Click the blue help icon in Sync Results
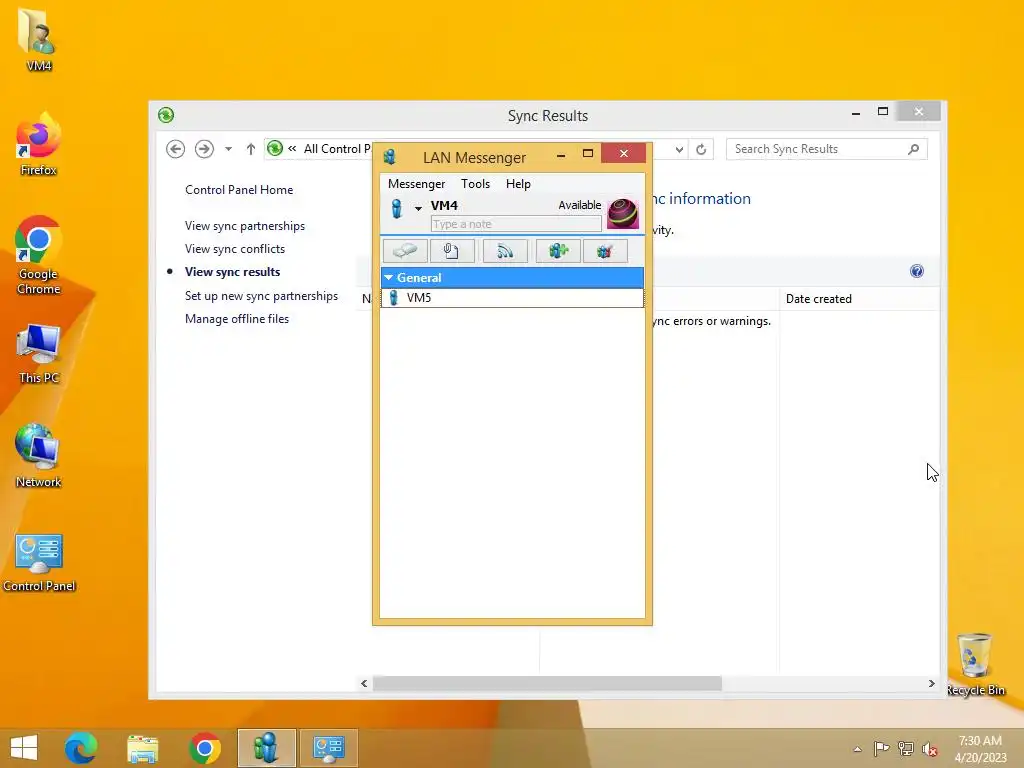Image resolution: width=1024 pixels, height=768 pixels. pos(917,271)
